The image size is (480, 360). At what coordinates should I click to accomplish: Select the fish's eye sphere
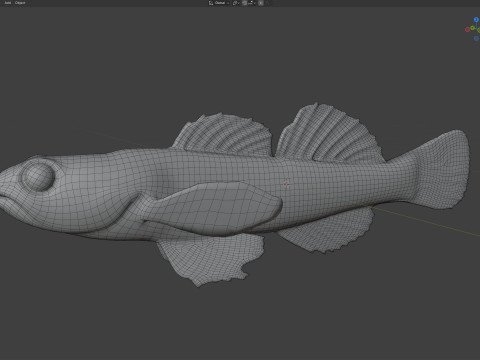tap(38, 176)
